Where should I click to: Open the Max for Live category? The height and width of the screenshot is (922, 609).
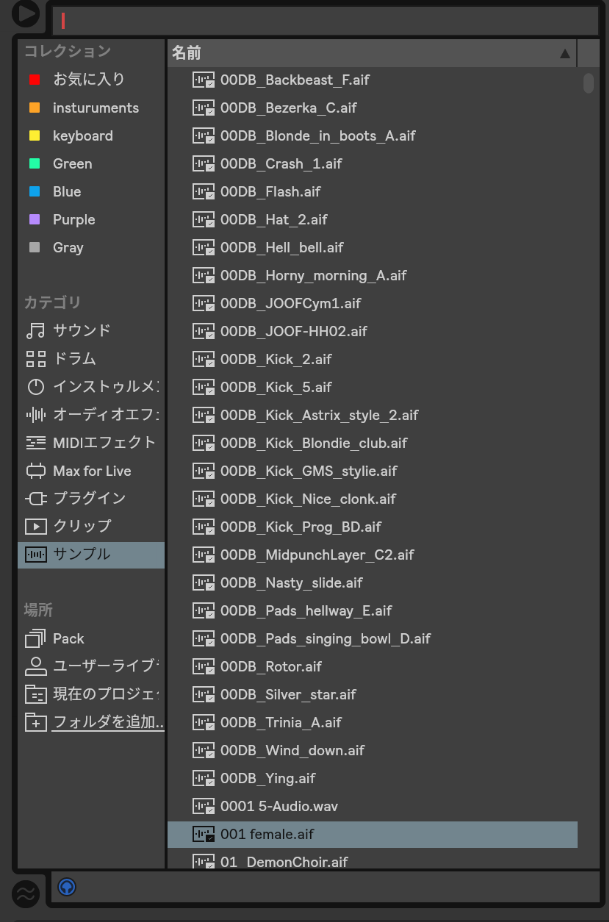click(91, 470)
